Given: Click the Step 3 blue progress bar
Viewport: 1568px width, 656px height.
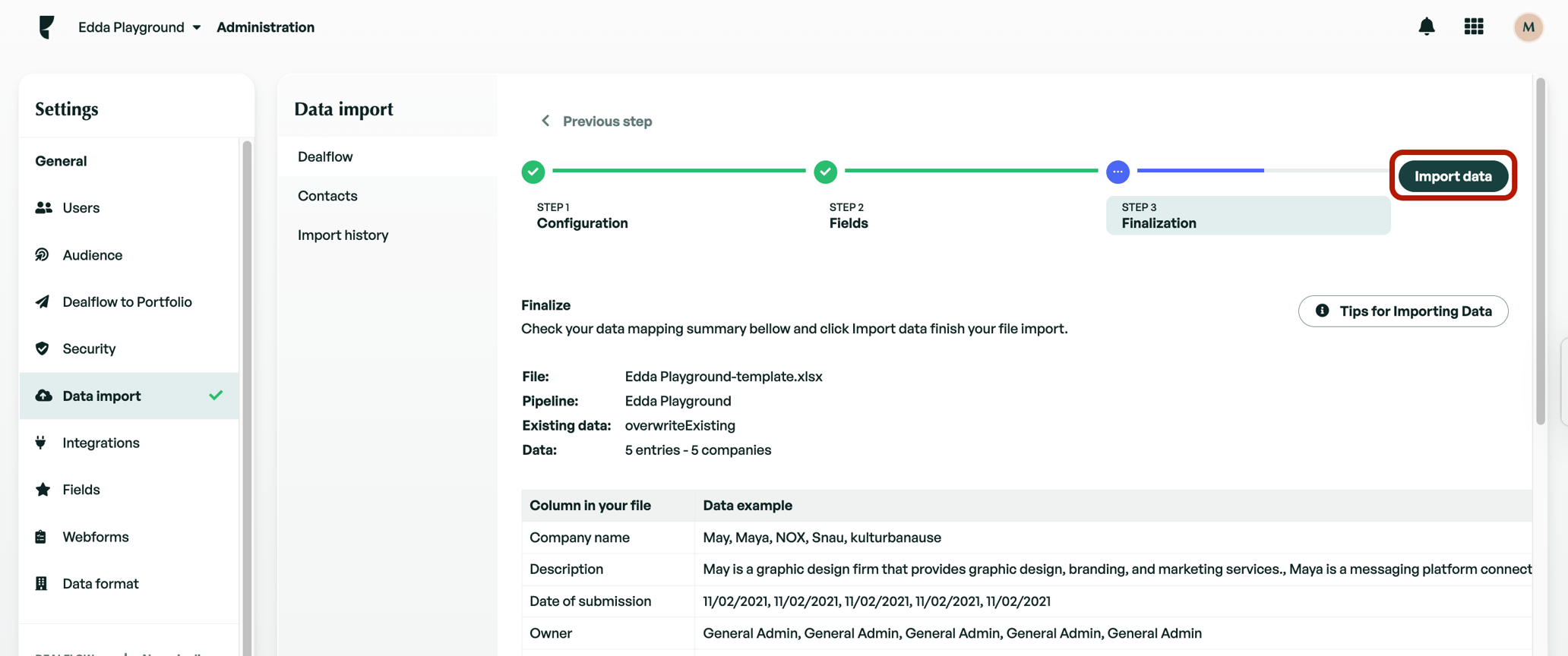Looking at the screenshot, I should (x=1200, y=171).
